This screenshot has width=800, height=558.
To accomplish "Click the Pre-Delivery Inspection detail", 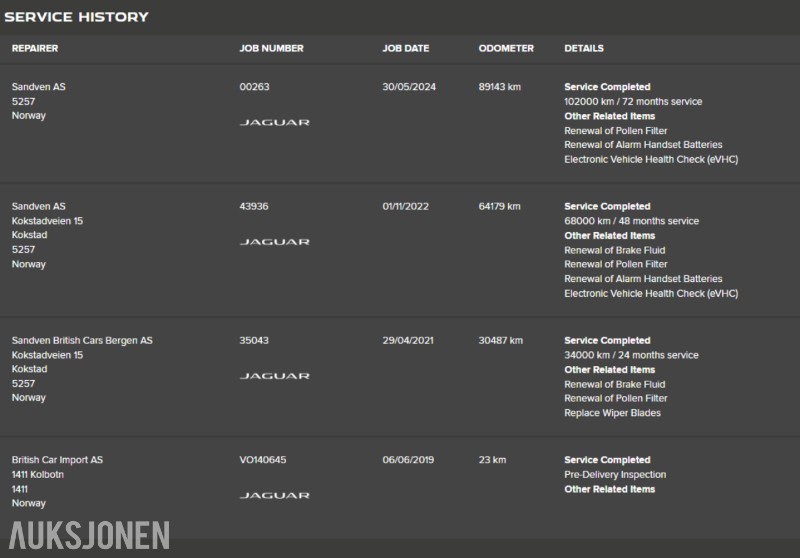I will (x=615, y=475).
